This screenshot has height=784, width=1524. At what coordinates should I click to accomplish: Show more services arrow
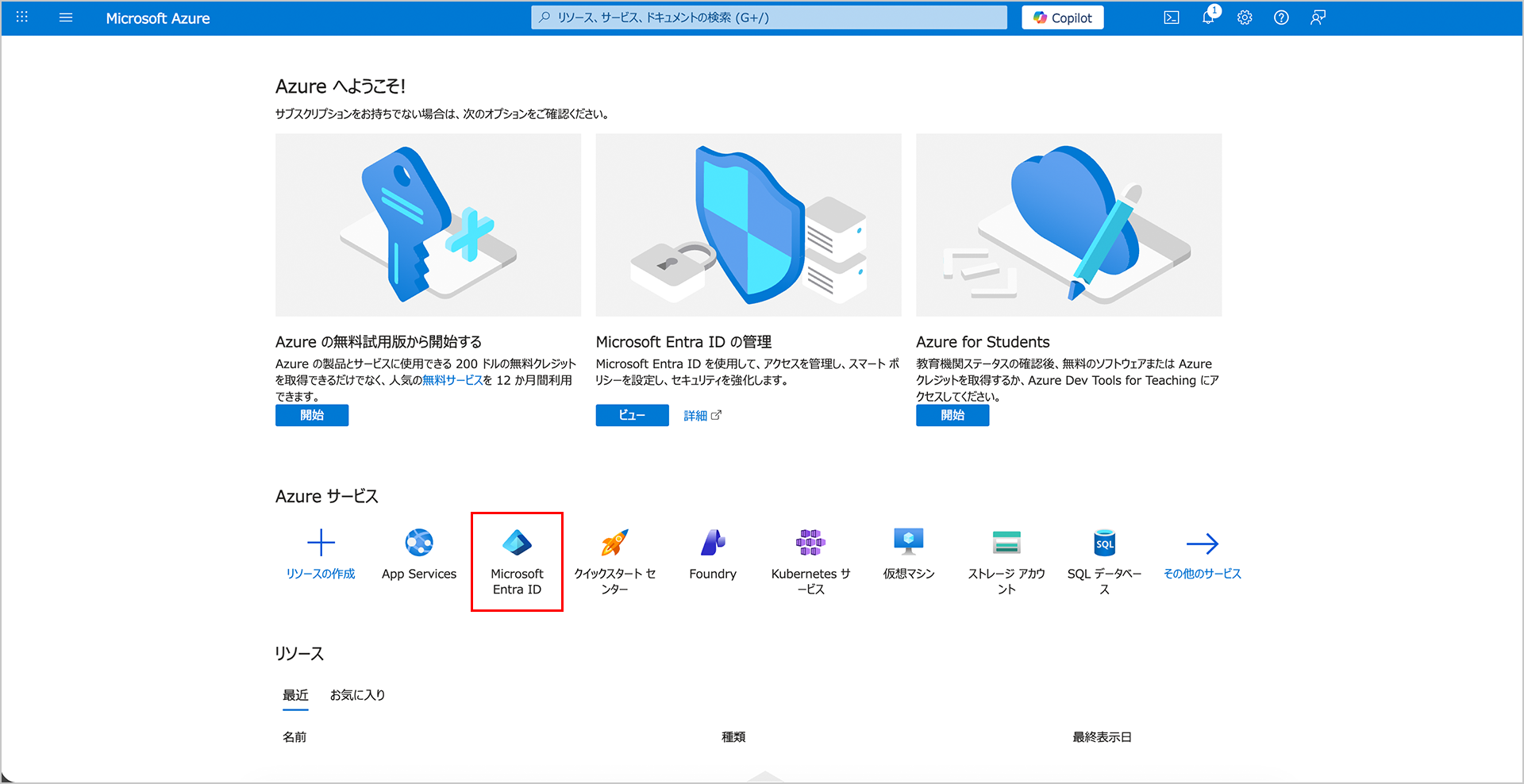coord(1202,544)
